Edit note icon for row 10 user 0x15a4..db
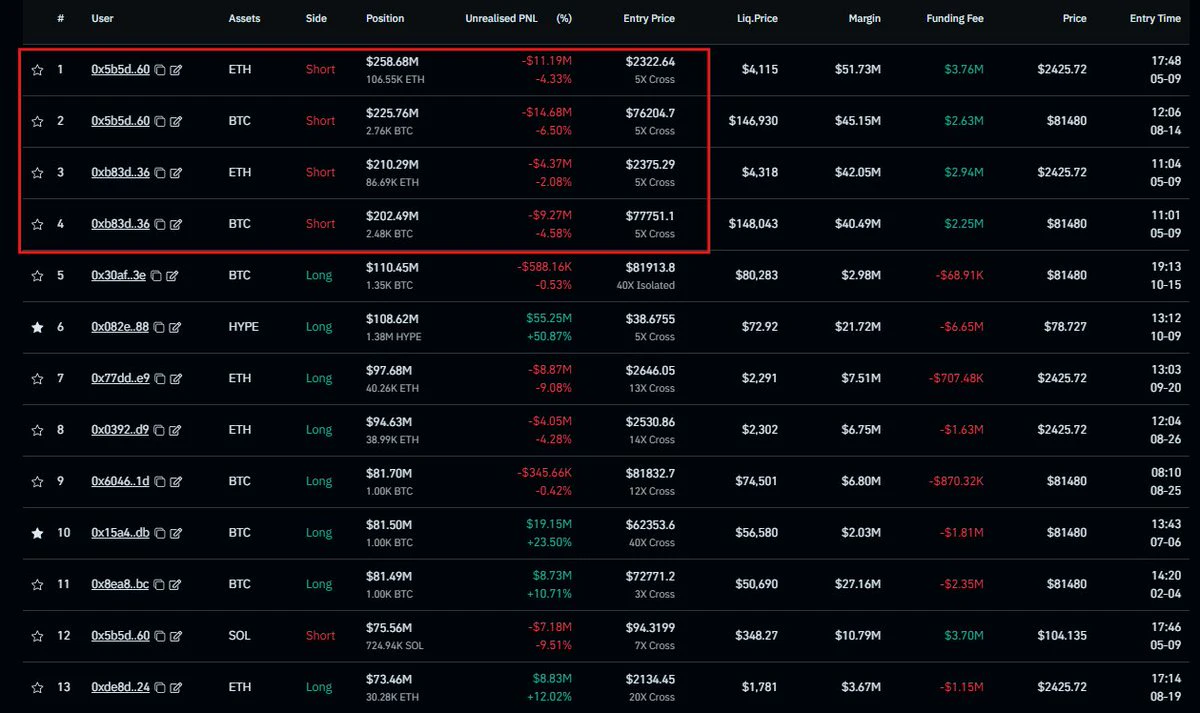The image size is (1200, 713). click(x=176, y=533)
